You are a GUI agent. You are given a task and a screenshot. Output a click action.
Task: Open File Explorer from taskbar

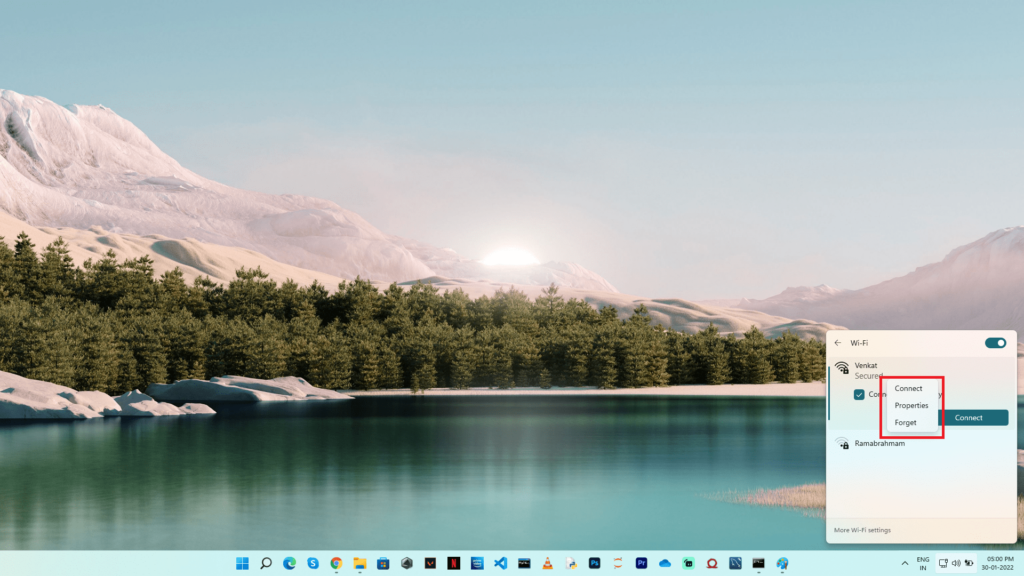point(359,563)
